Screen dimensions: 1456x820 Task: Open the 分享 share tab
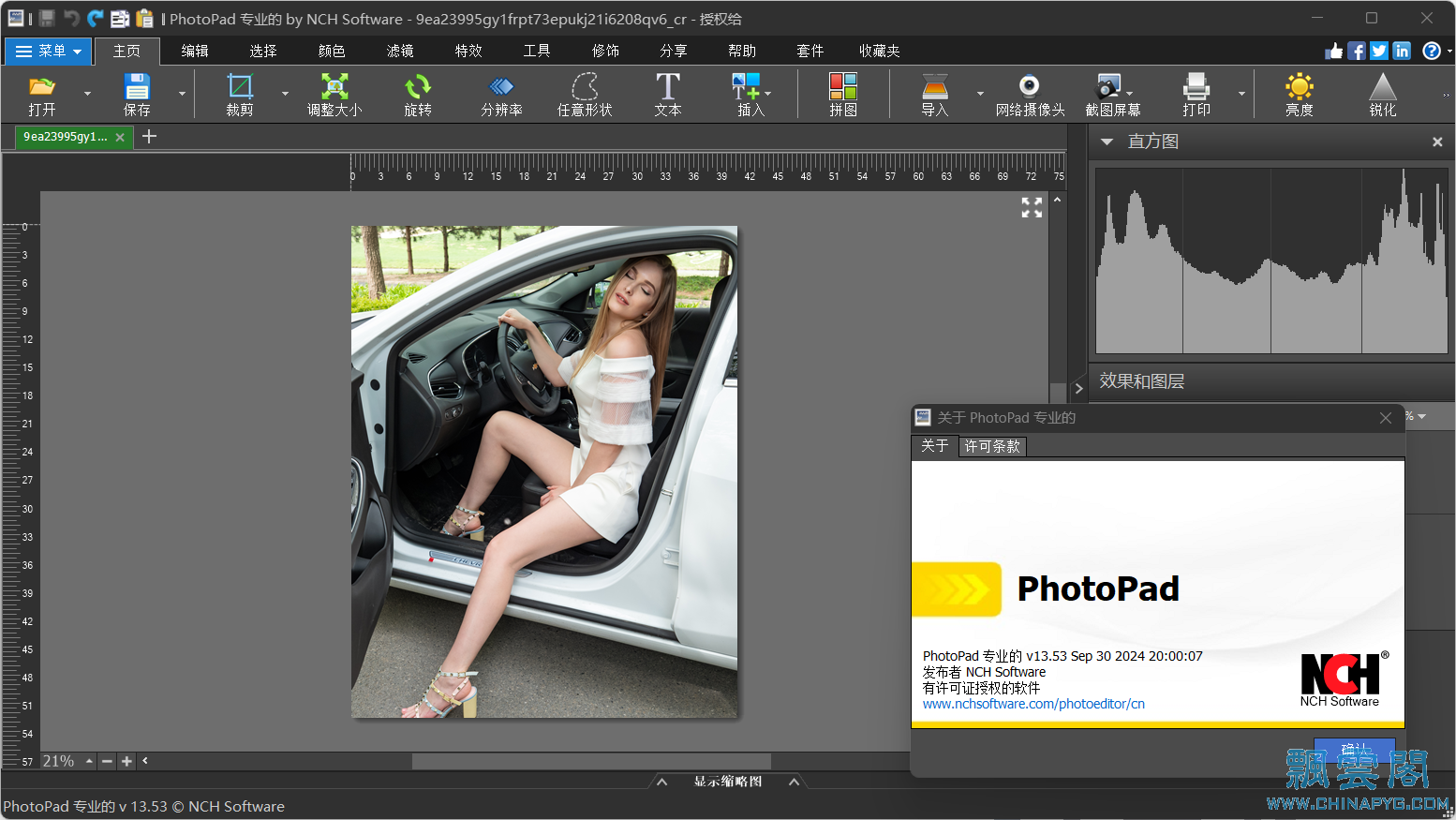674,51
